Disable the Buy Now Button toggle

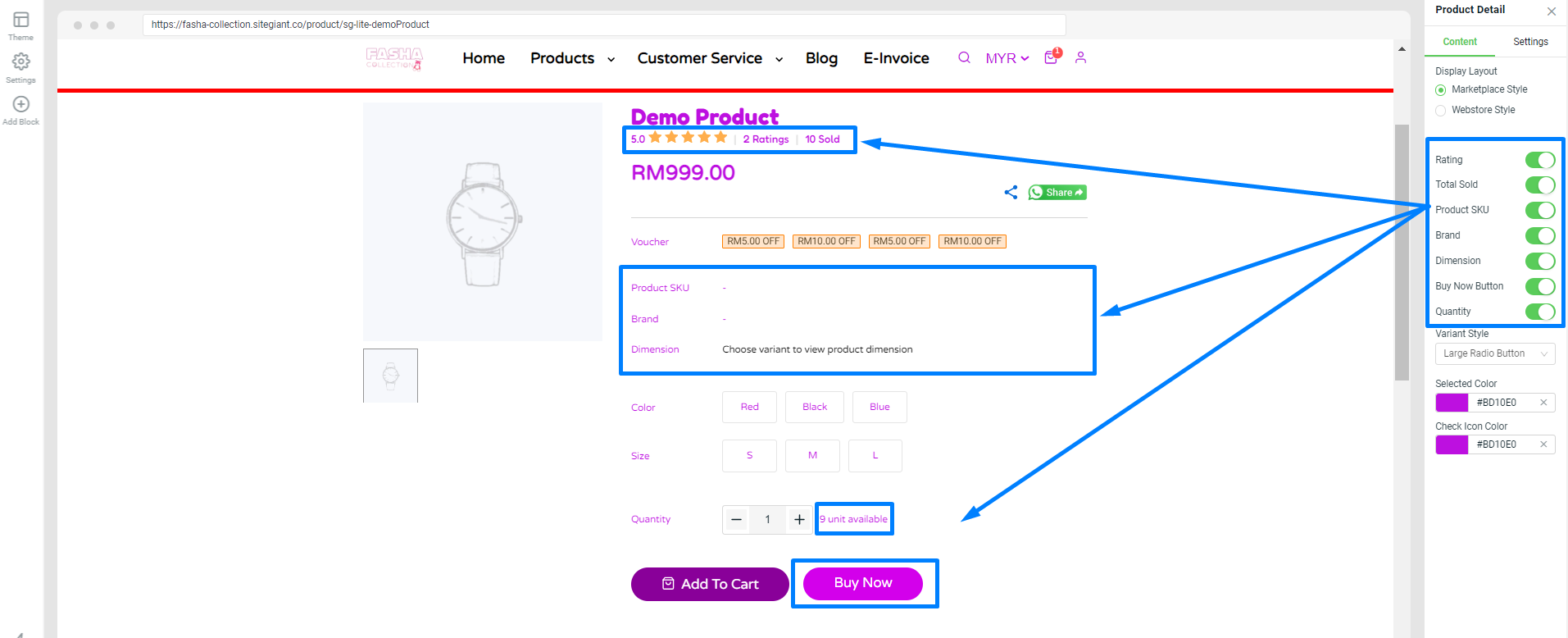[1540, 286]
